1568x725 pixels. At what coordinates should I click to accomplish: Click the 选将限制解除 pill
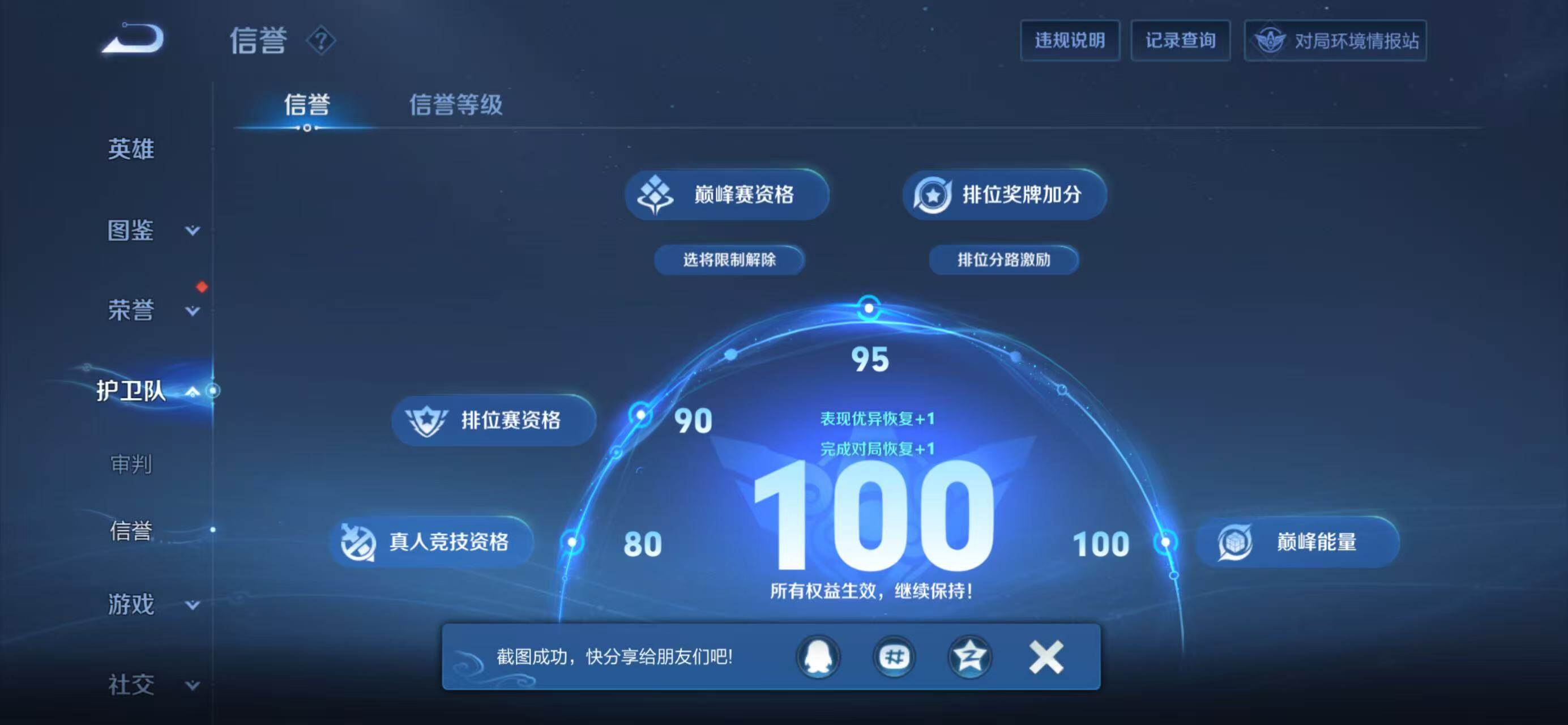point(729,260)
